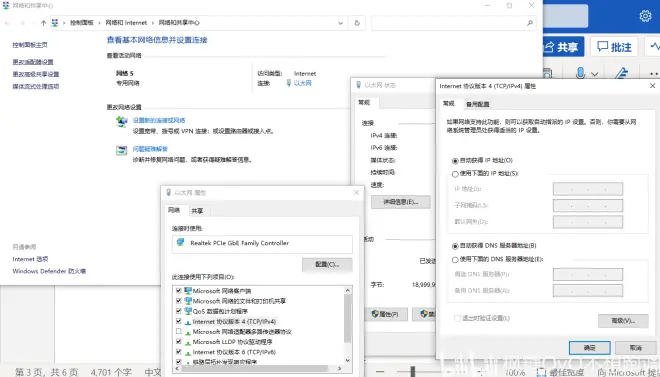The height and width of the screenshot is (377, 660).
Task: Open 更改高级共享设置 link
Action: pyautogui.click(x=36, y=74)
